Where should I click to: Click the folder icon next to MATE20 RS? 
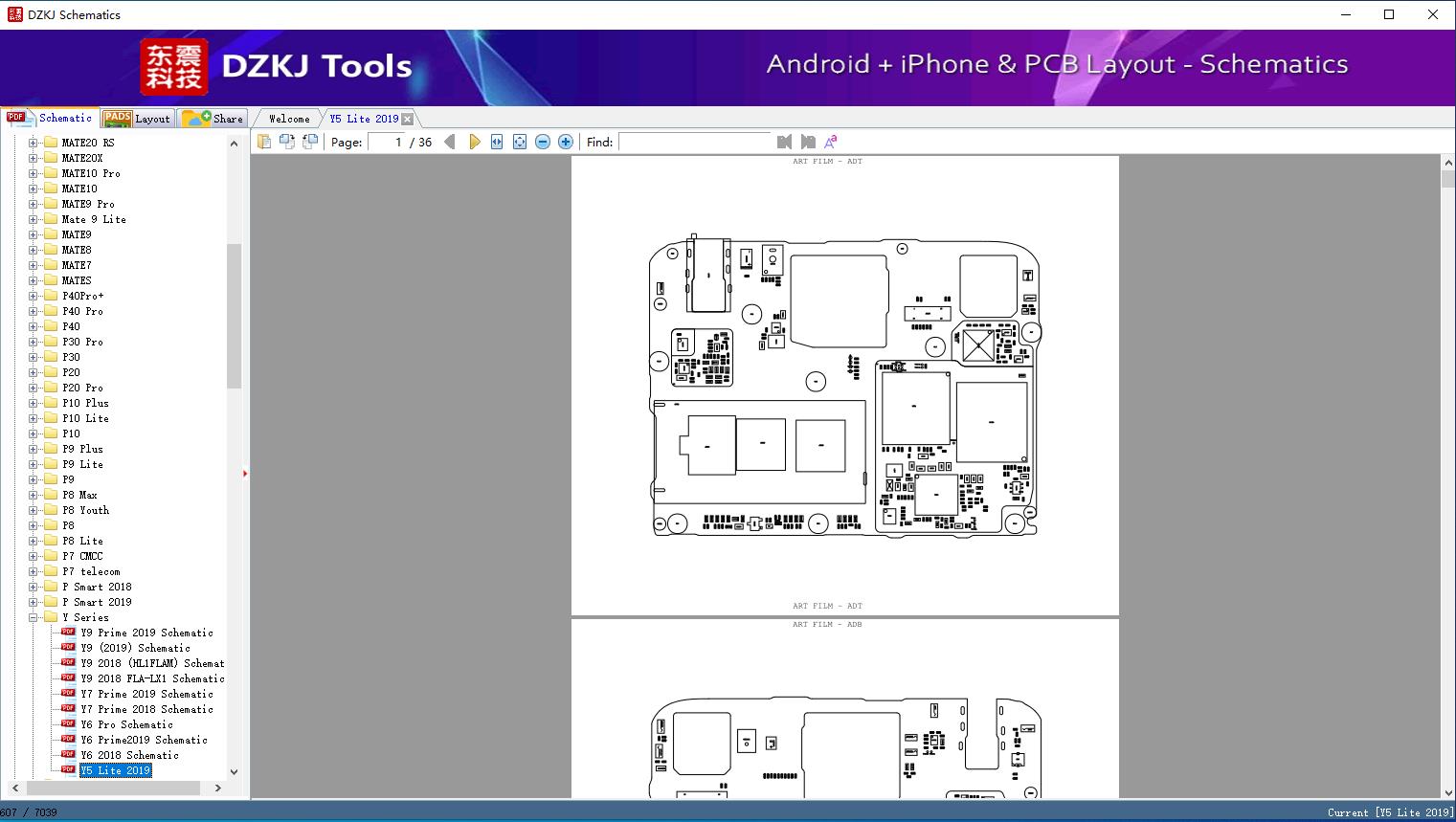pyautogui.click(x=51, y=143)
